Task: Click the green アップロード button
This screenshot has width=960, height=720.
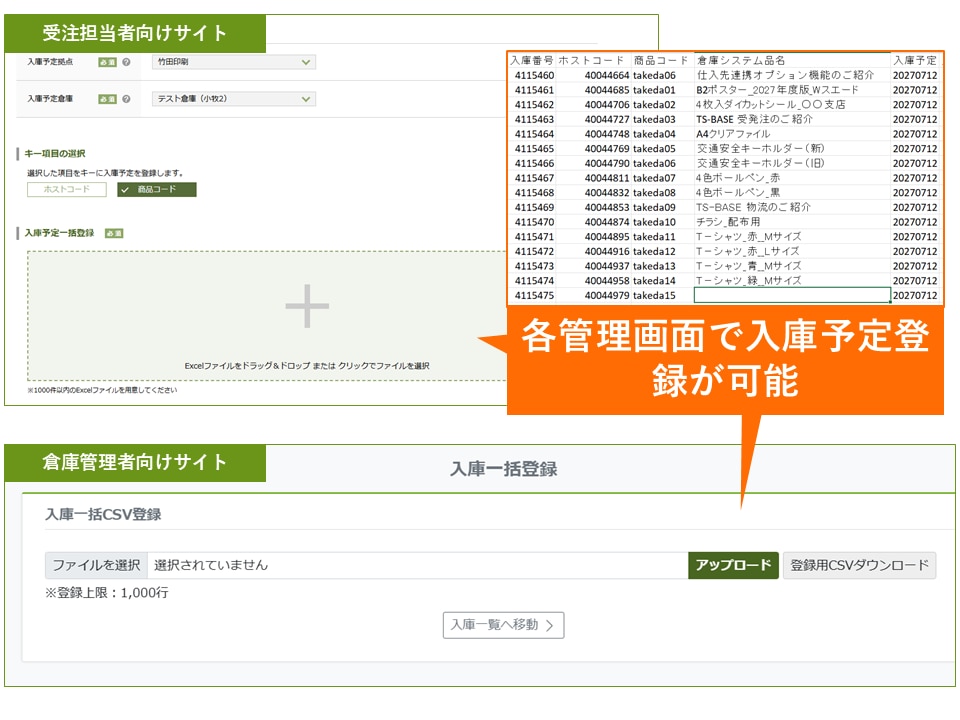Action: pyautogui.click(x=733, y=565)
